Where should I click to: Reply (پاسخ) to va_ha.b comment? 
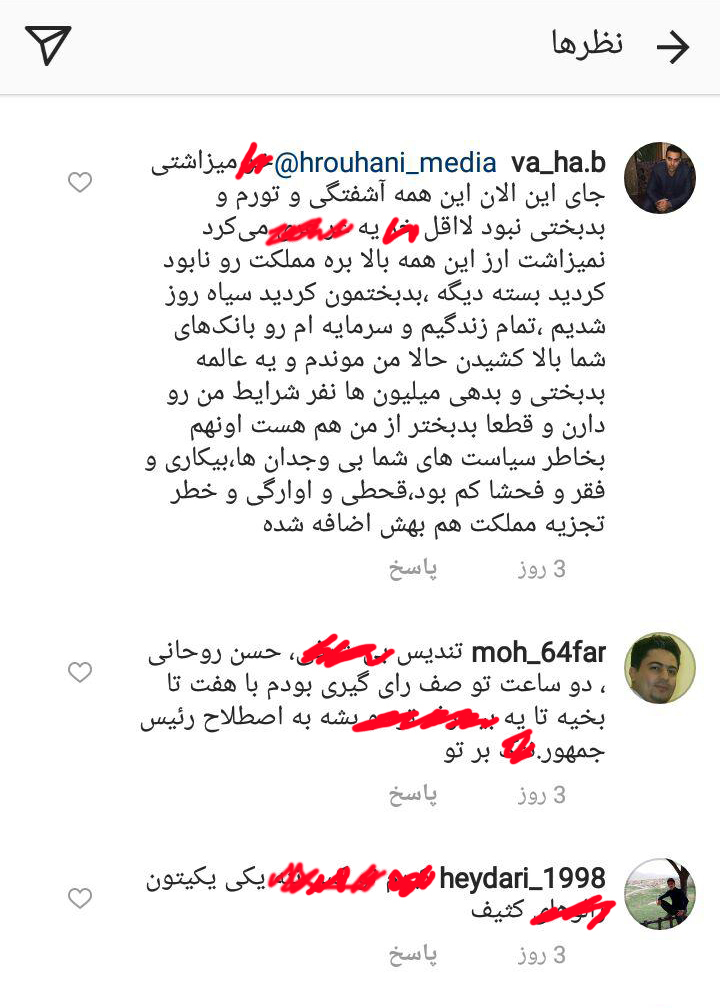point(413,569)
